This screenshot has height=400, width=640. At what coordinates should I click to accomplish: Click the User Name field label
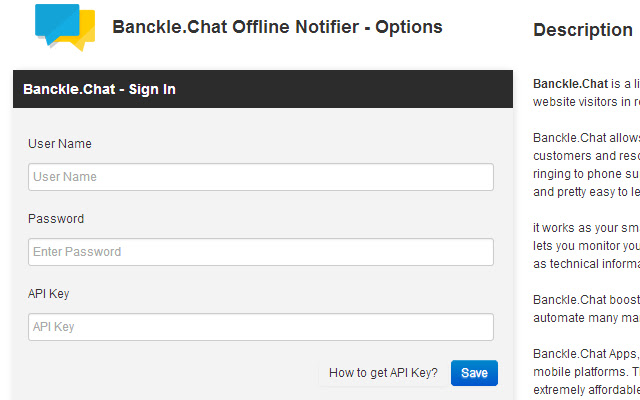60,144
